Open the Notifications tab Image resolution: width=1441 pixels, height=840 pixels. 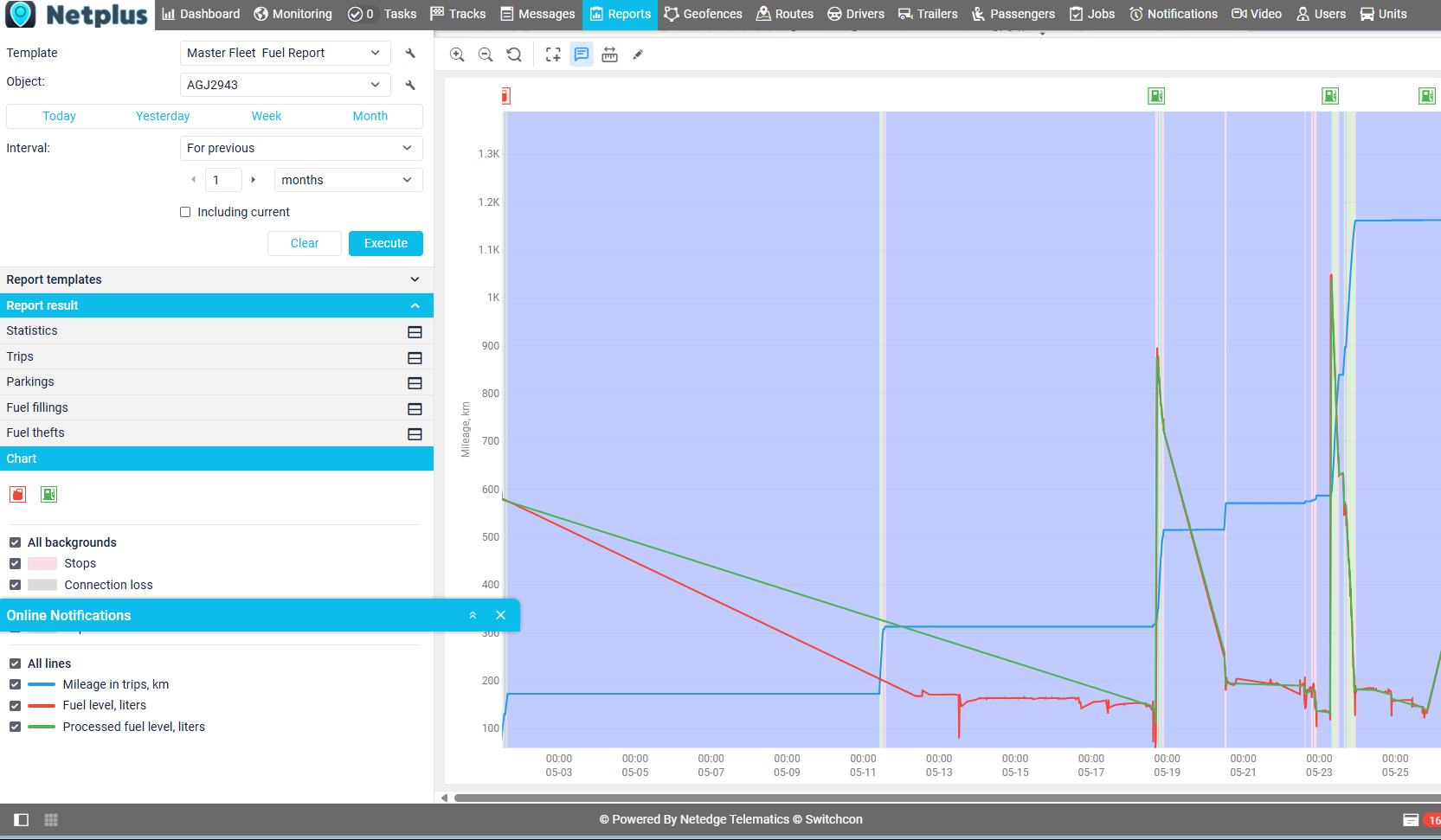pyautogui.click(x=1173, y=14)
